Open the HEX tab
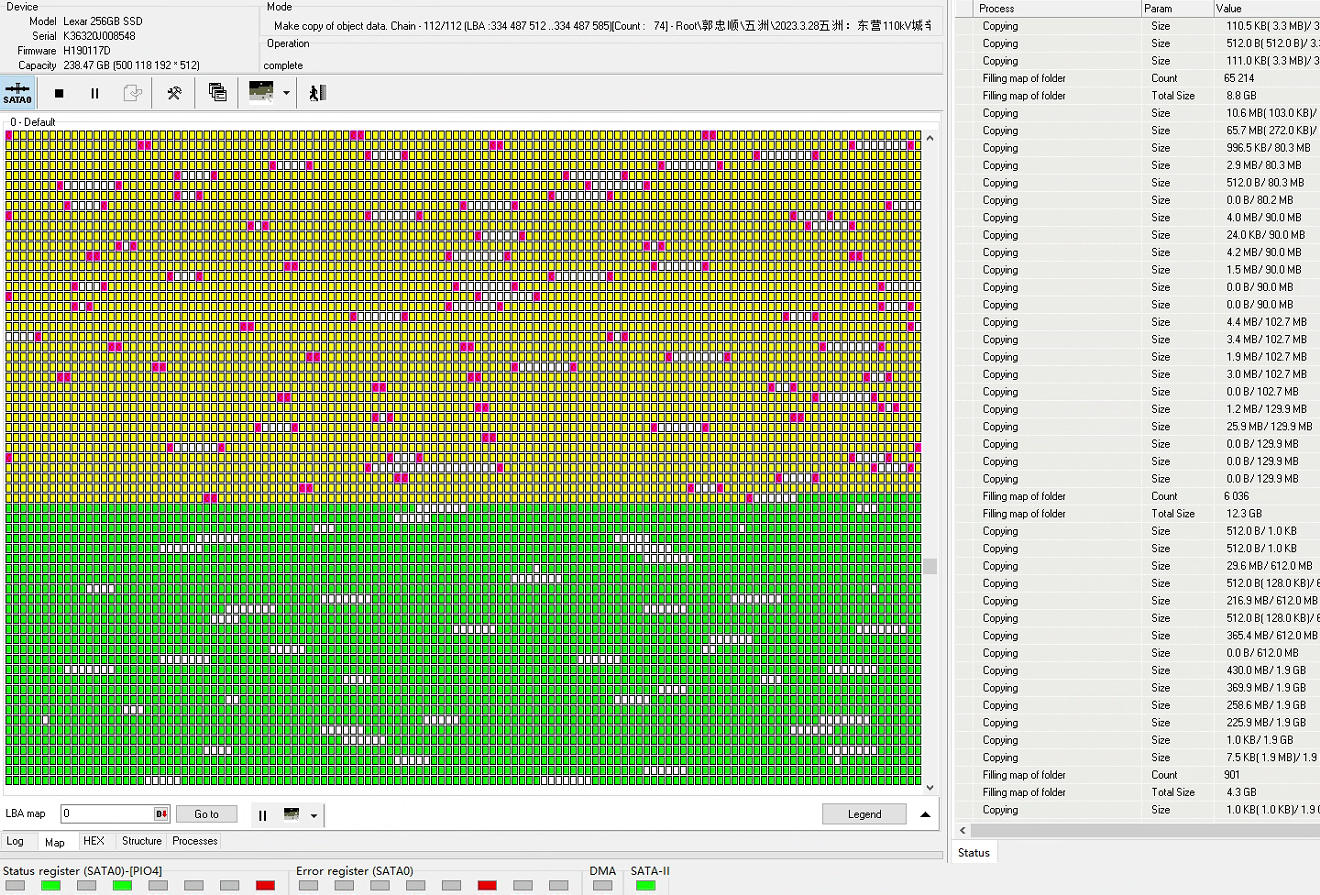The height and width of the screenshot is (895, 1320). click(x=93, y=841)
